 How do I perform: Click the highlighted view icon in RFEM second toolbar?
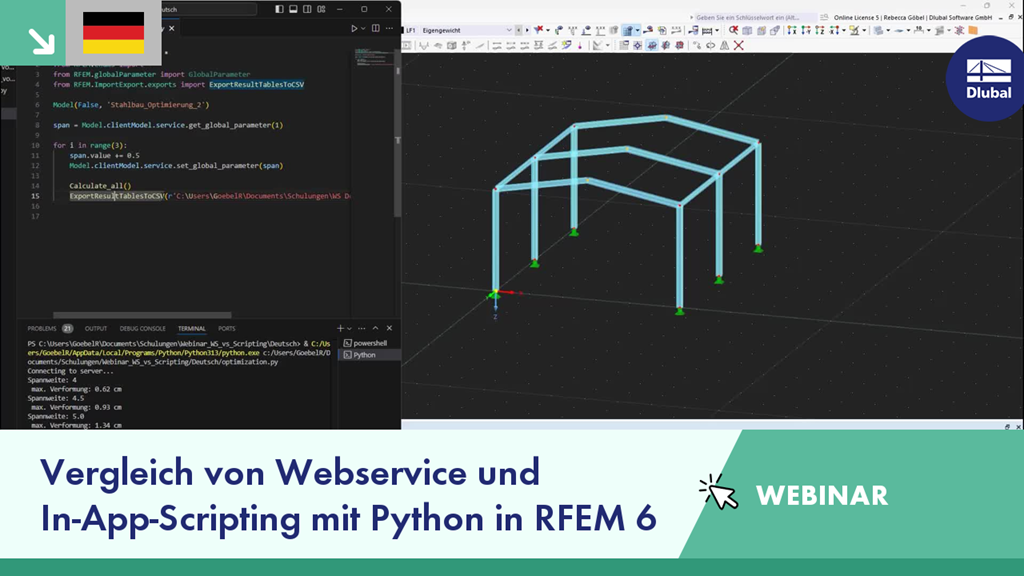click(x=652, y=45)
